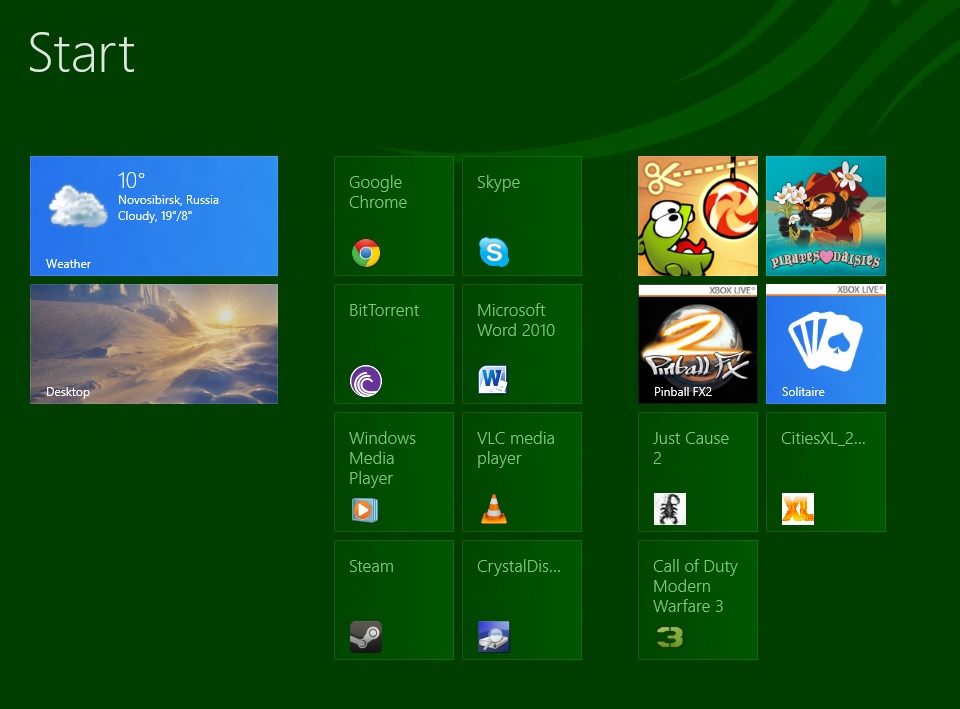Launch the CitiesXL game tile
Viewport: 960px width, 709px height.
point(825,472)
